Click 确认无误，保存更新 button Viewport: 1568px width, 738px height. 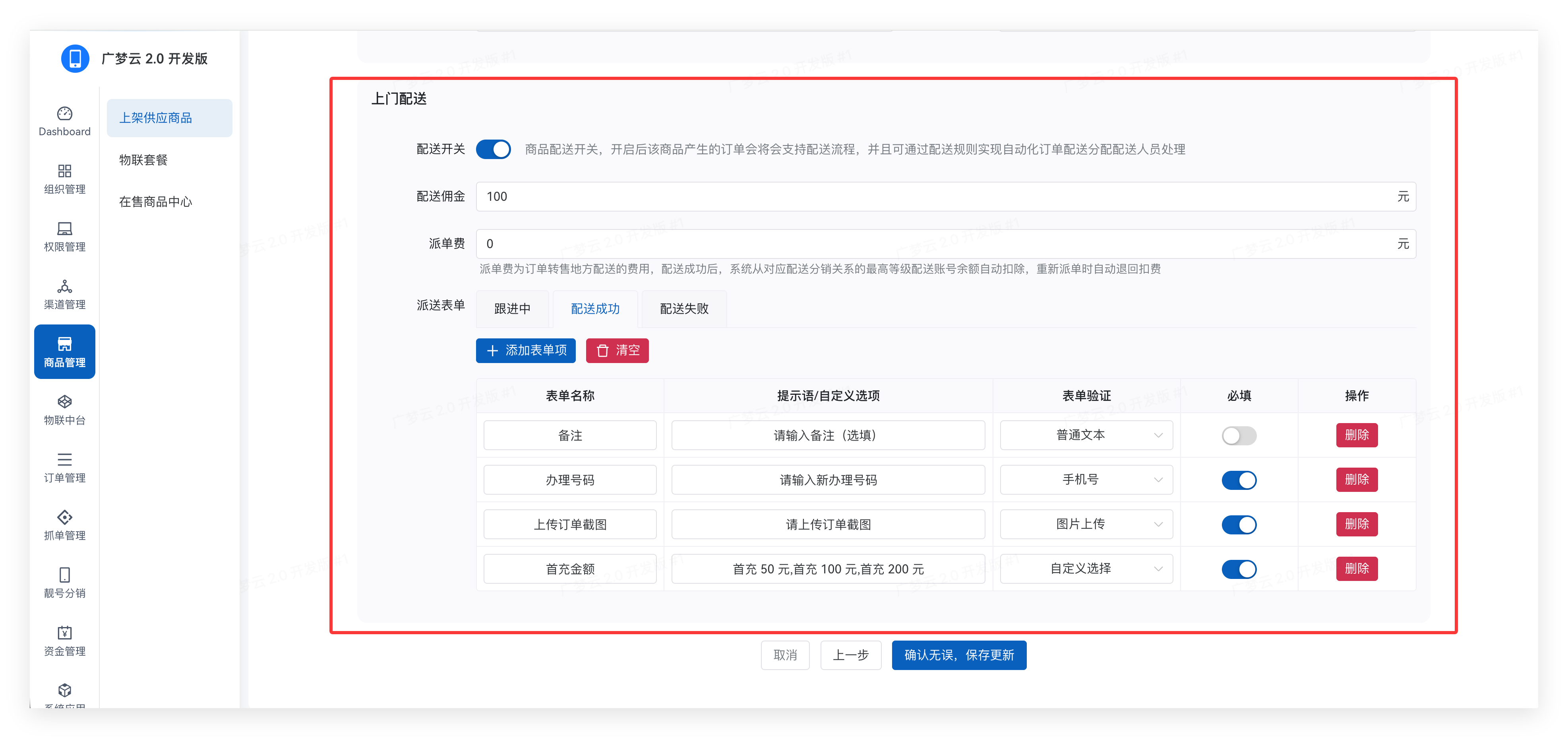[959, 656]
